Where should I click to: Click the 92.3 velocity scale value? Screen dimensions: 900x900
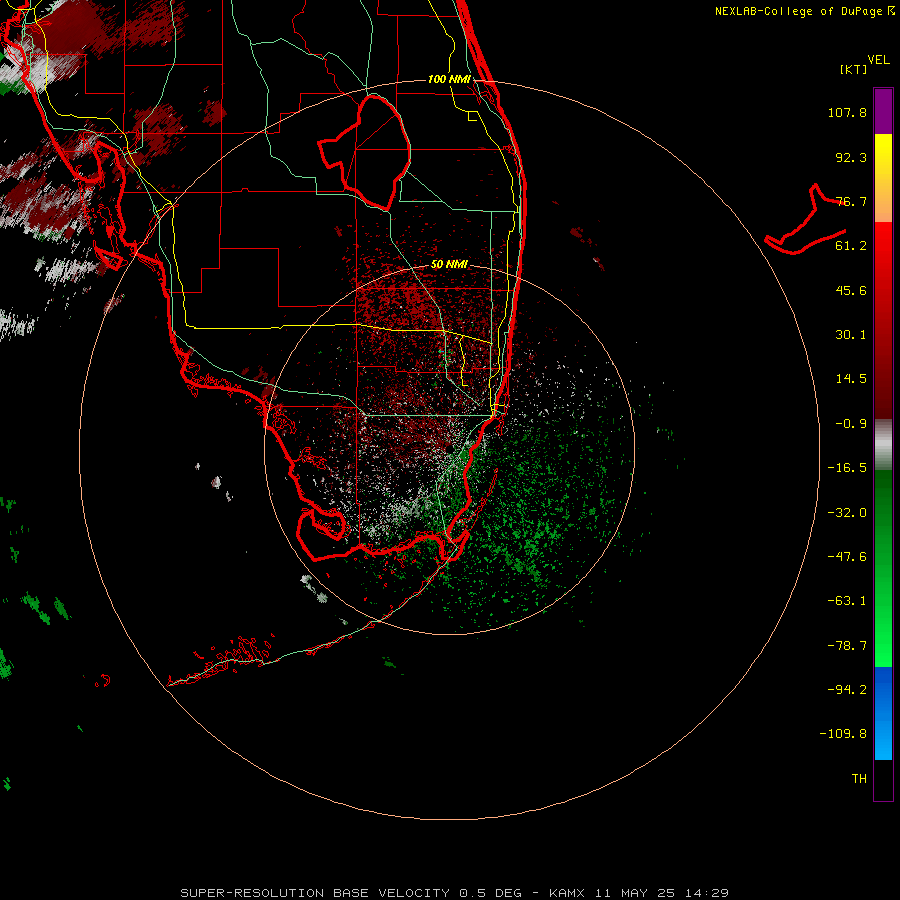851,157
